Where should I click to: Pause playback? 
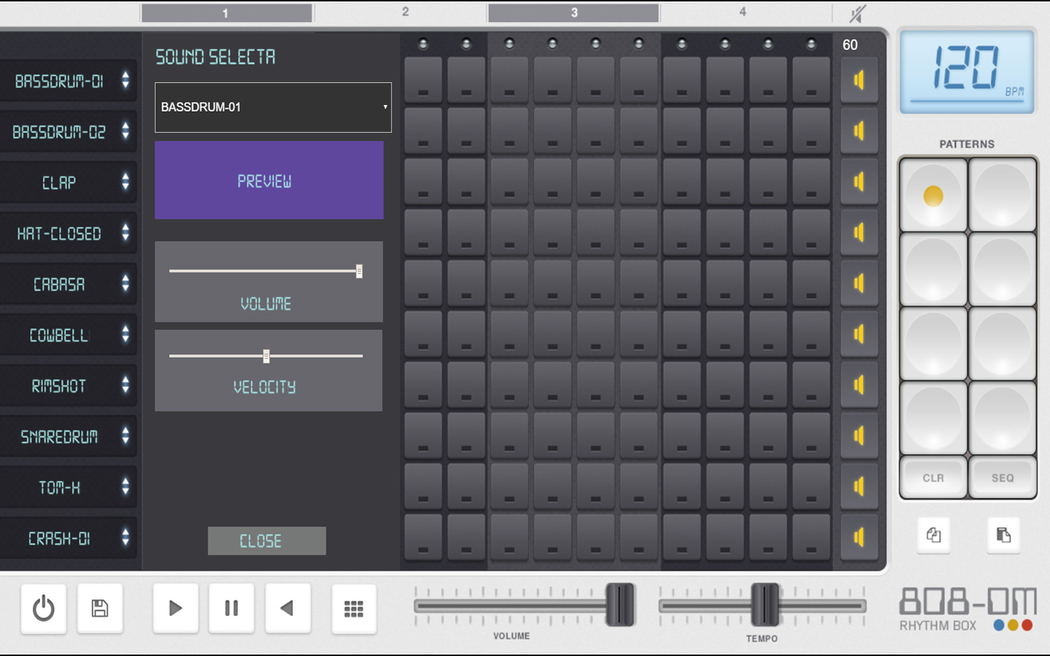pos(231,608)
